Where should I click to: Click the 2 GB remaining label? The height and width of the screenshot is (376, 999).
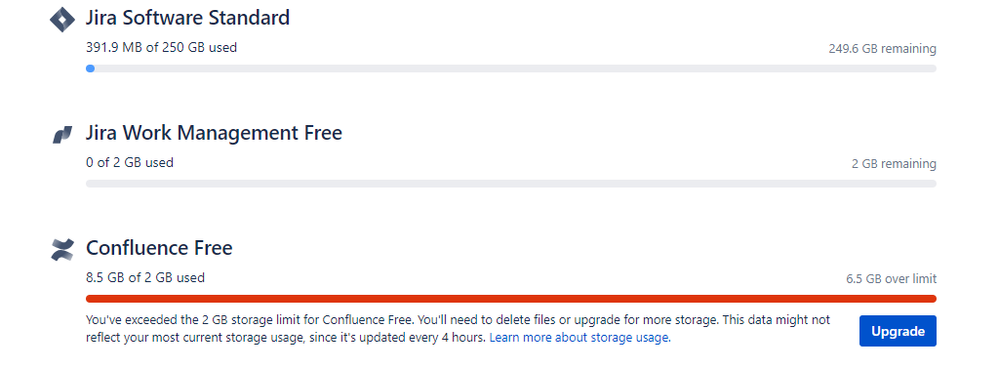[894, 164]
